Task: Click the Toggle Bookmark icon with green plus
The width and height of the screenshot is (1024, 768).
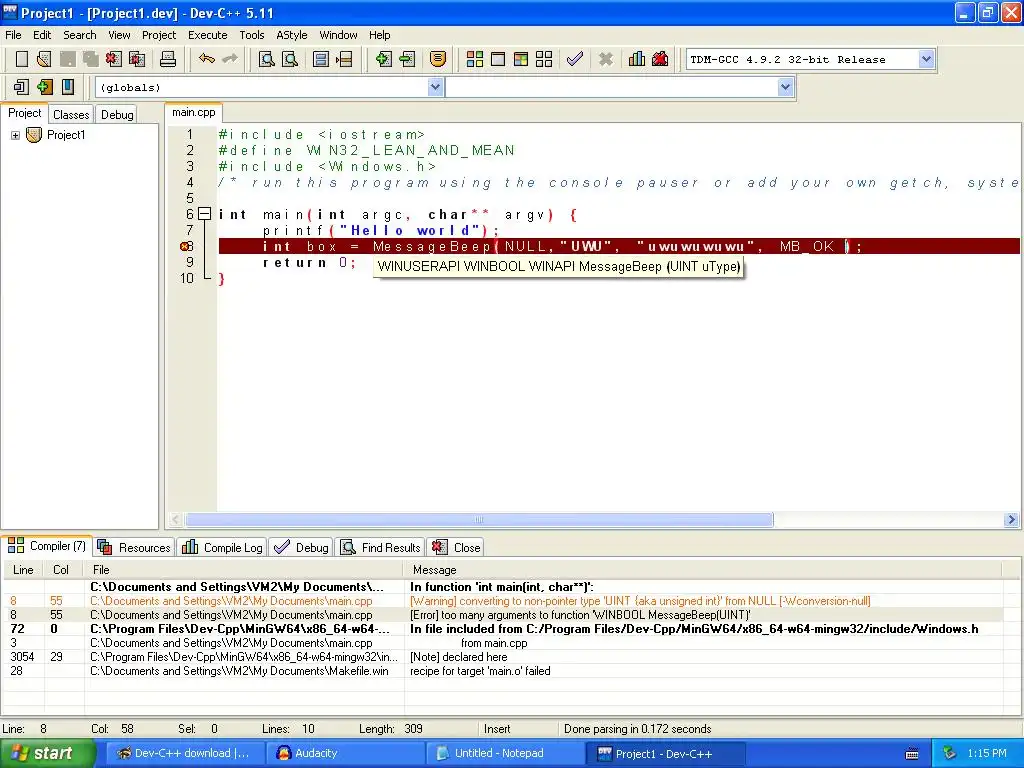Action: pyautogui.click(x=44, y=87)
